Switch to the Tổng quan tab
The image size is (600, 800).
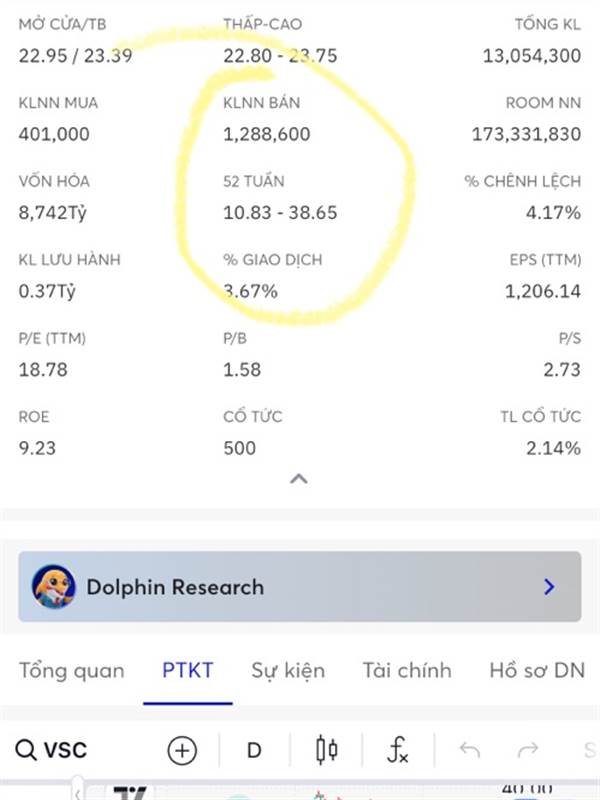tap(71, 670)
